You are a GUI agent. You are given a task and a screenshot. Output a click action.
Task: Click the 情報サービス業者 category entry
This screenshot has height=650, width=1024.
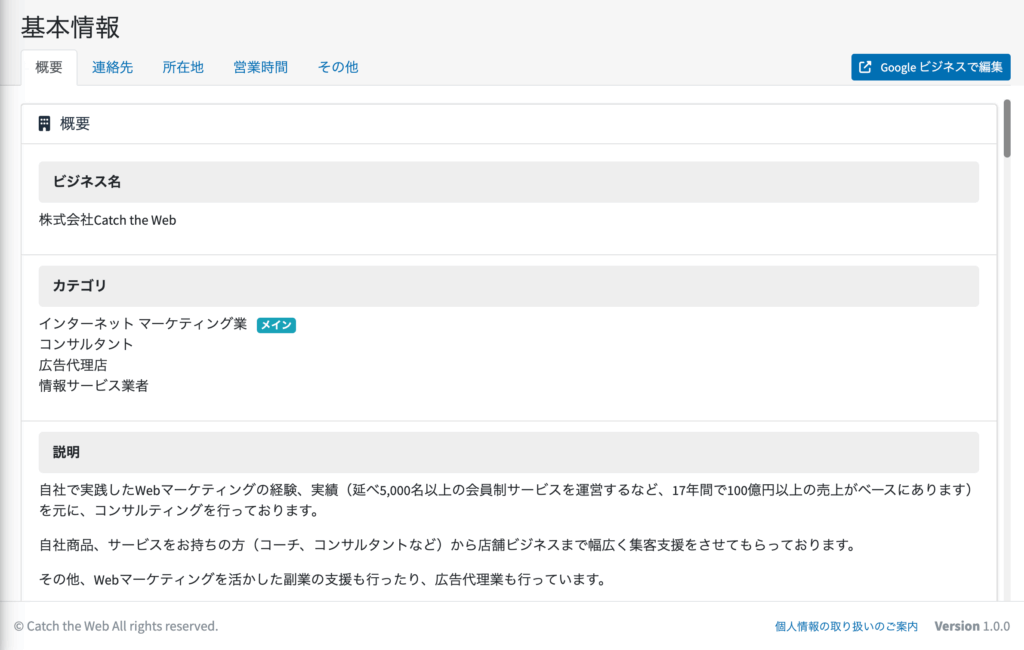coord(93,385)
